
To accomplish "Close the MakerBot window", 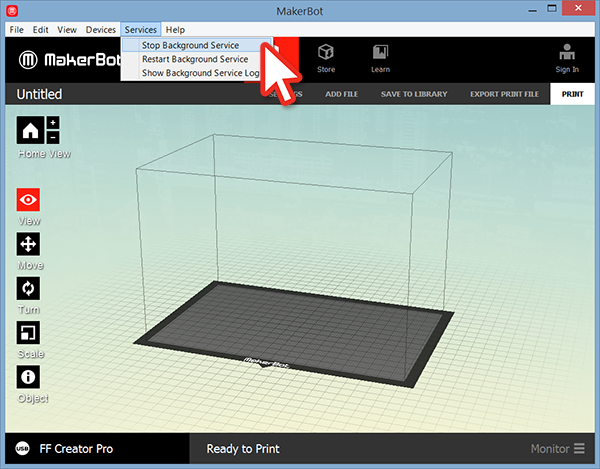I will coord(578,8).
